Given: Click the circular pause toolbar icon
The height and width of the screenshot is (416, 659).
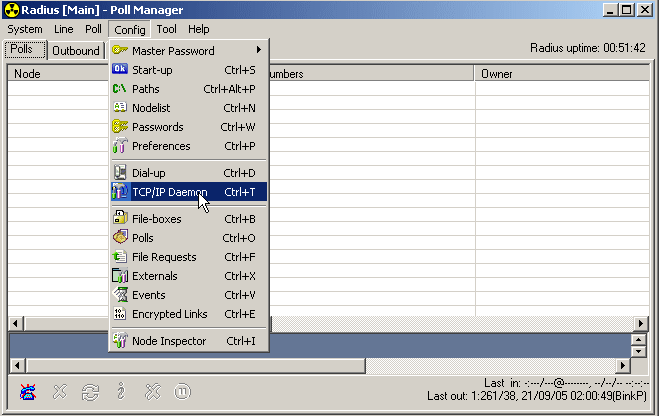Looking at the screenshot, I should tap(182, 392).
